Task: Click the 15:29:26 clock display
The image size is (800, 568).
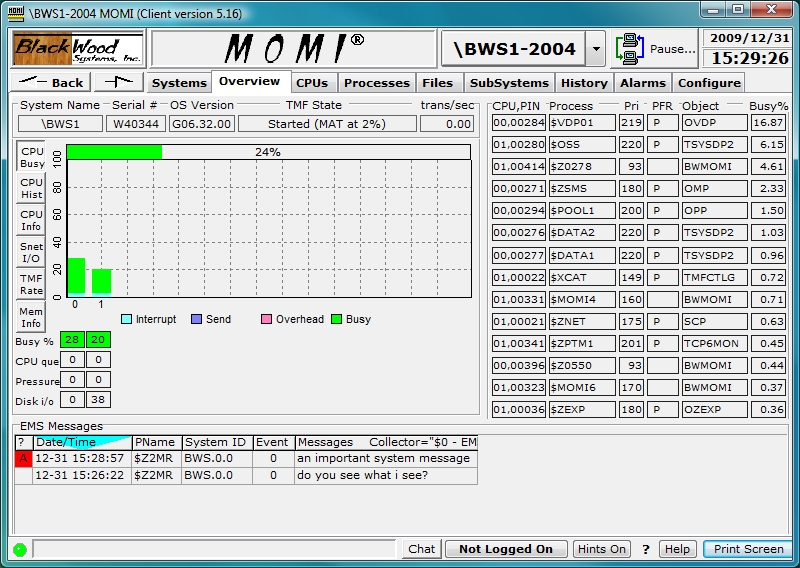Action: (x=749, y=58)
